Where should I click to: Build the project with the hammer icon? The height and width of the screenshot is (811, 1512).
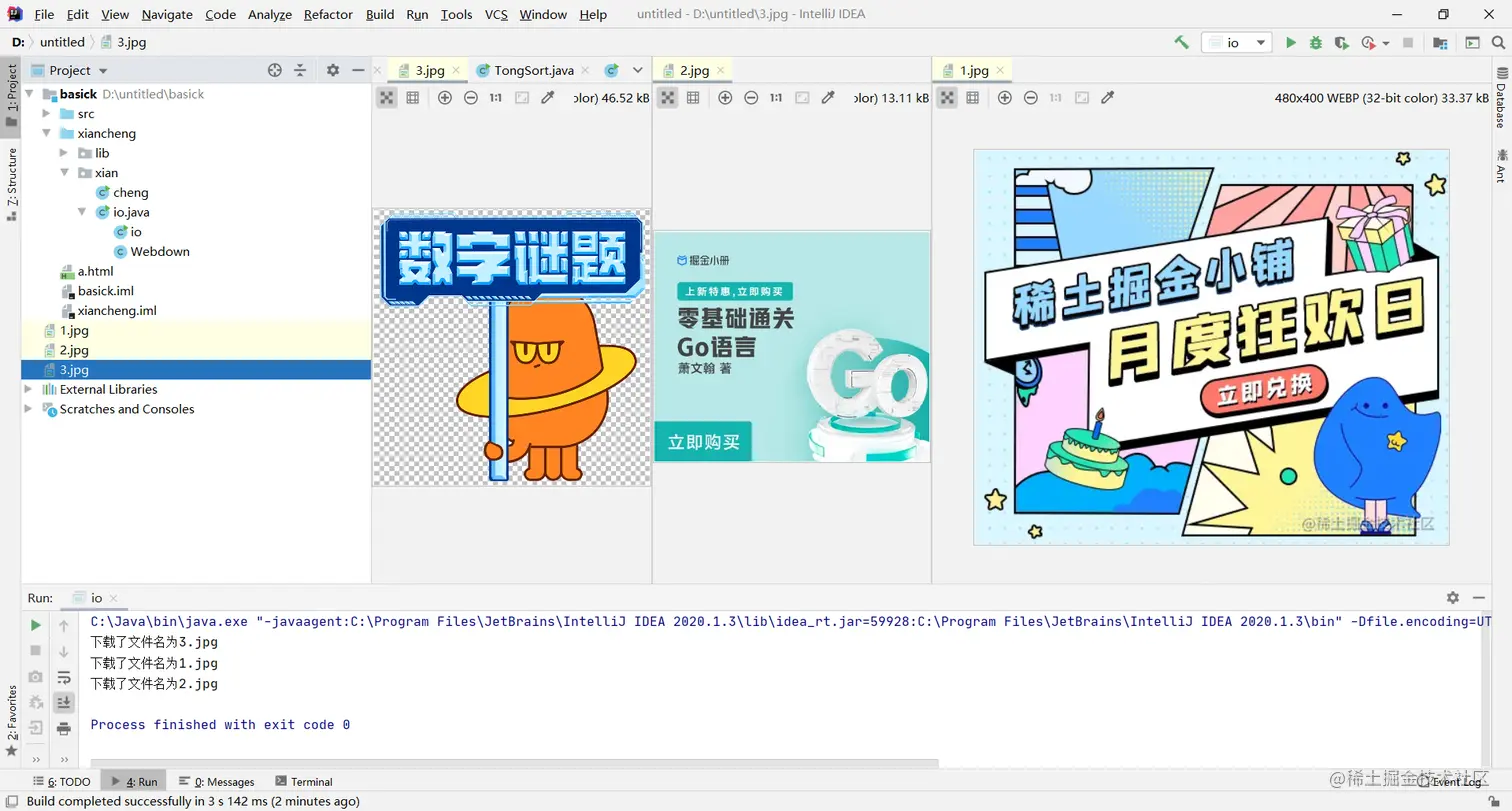pos(1182,42)
